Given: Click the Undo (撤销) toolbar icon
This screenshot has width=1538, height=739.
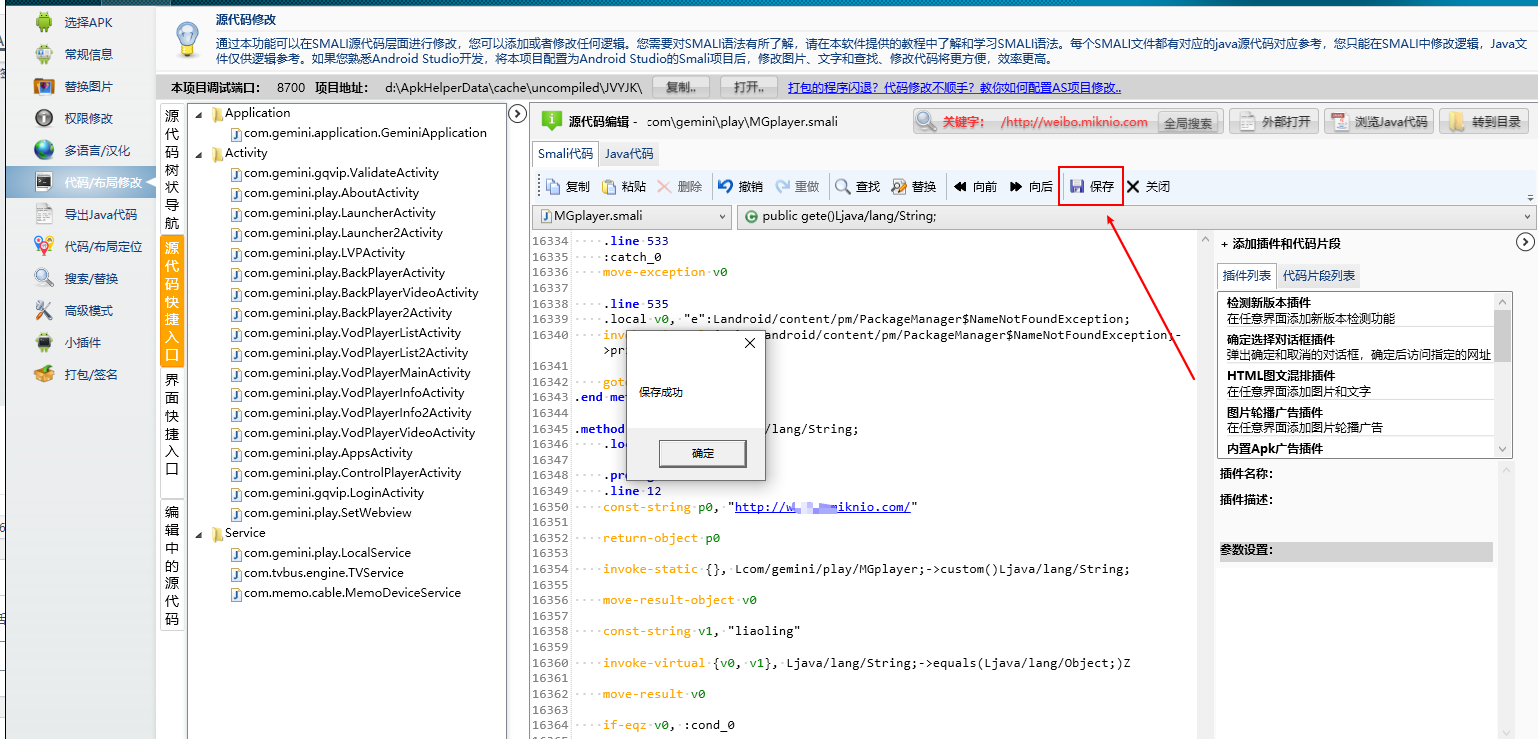Looking at the screenshot, I should click(726, 187).
